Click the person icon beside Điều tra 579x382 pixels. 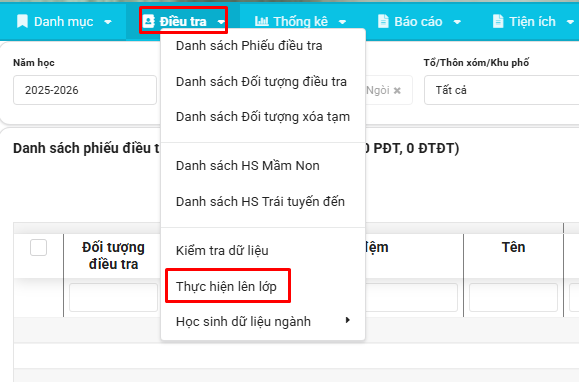[148, 21]
